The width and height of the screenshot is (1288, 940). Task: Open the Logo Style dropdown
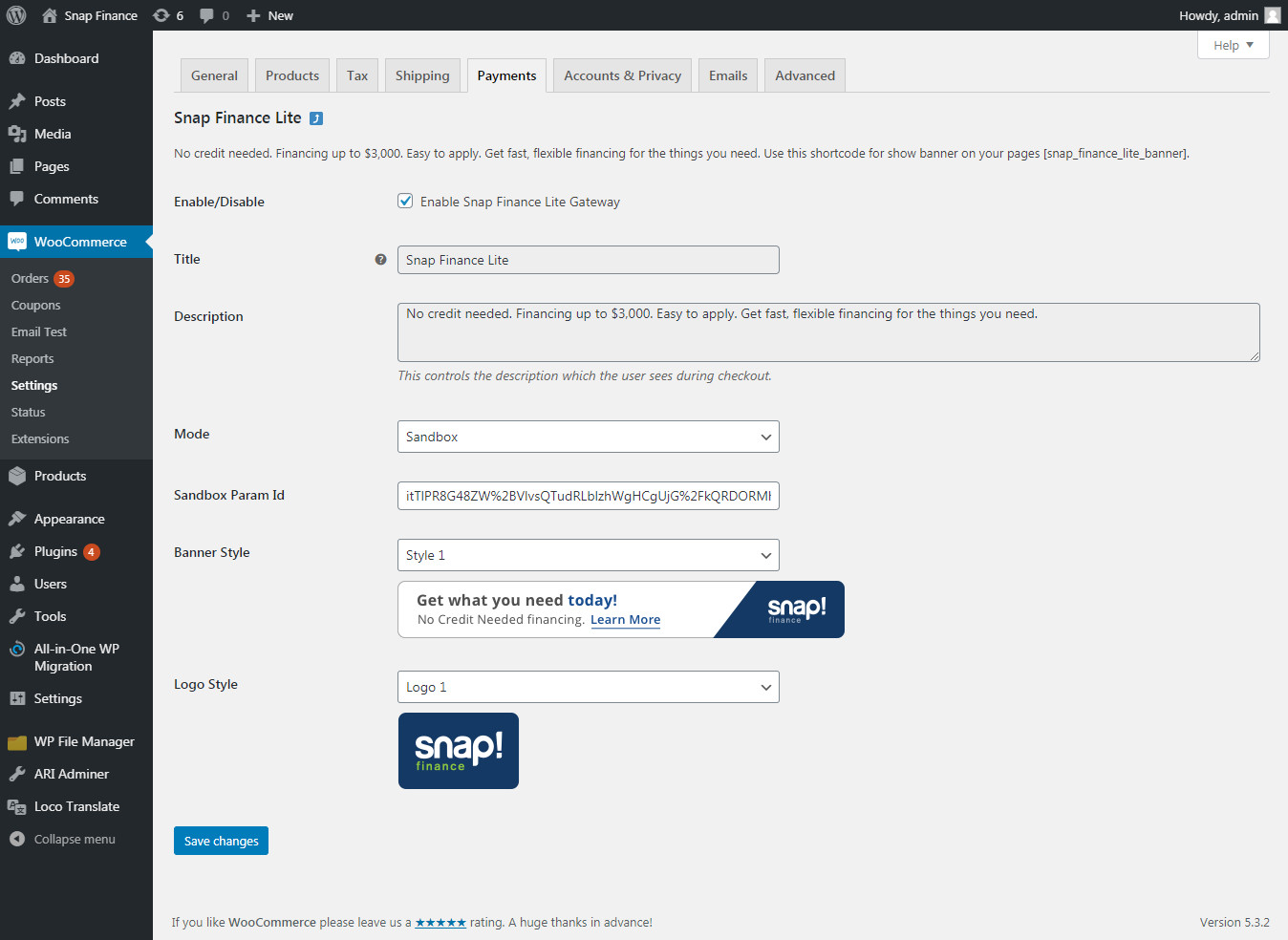589,687
